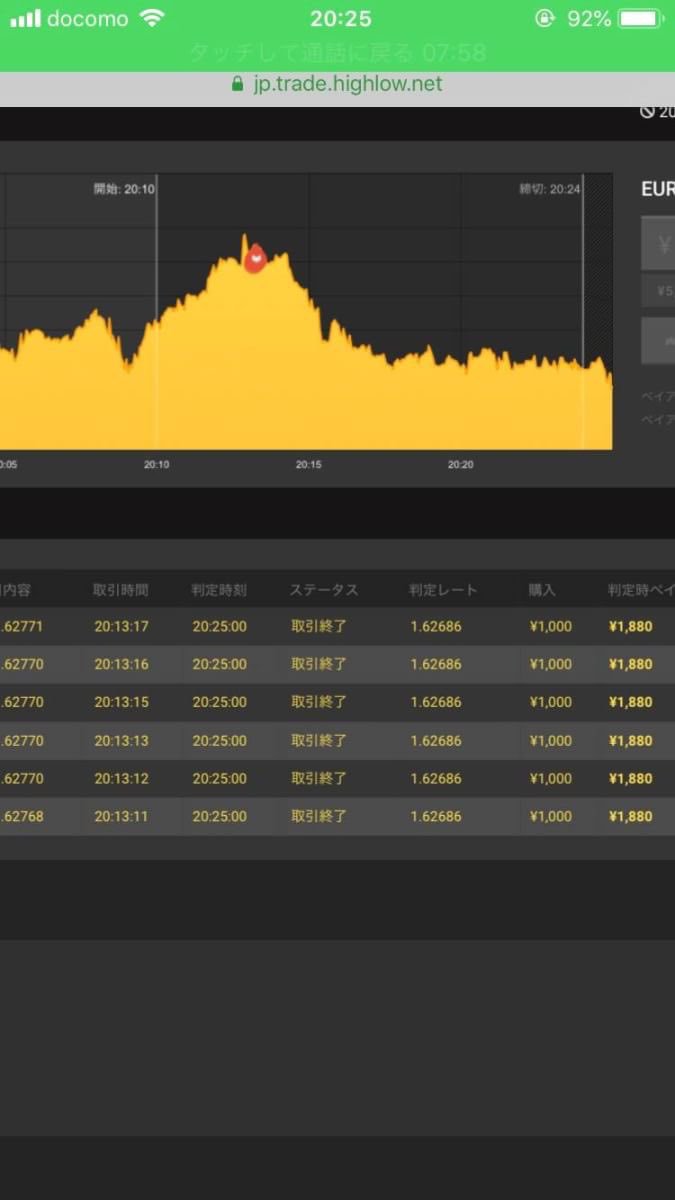This screenshot has height=1200, width=675.
Task: Click the .62768 entry rate cell
Action: point(22,816)
